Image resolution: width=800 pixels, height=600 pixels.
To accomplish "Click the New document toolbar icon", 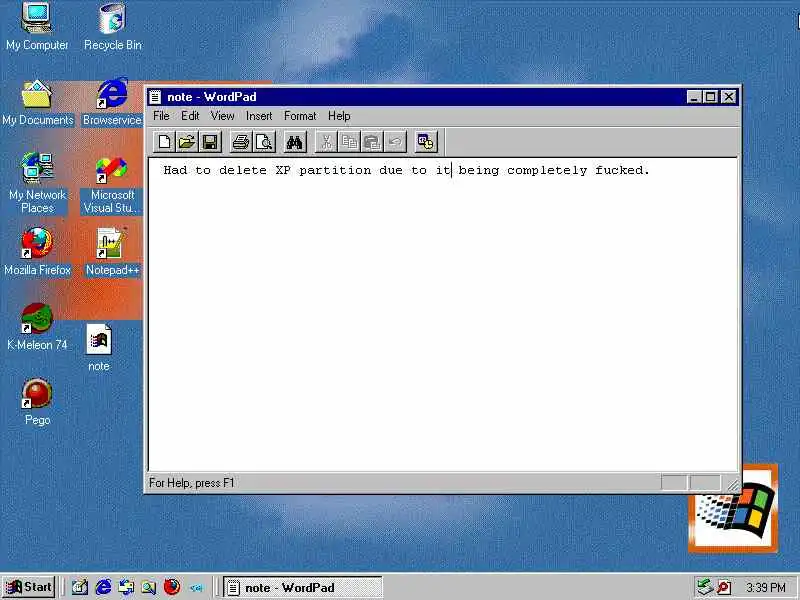I will [164, 142].
